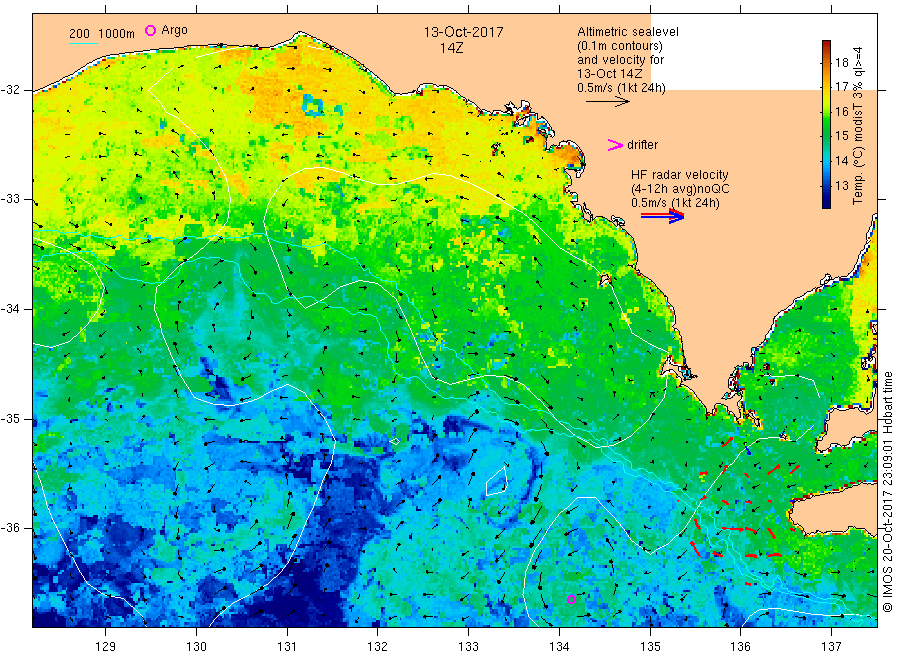Click the '-32' latitude axis label
900x660 pixels.
pyautogui.click(x=10, y=90)
